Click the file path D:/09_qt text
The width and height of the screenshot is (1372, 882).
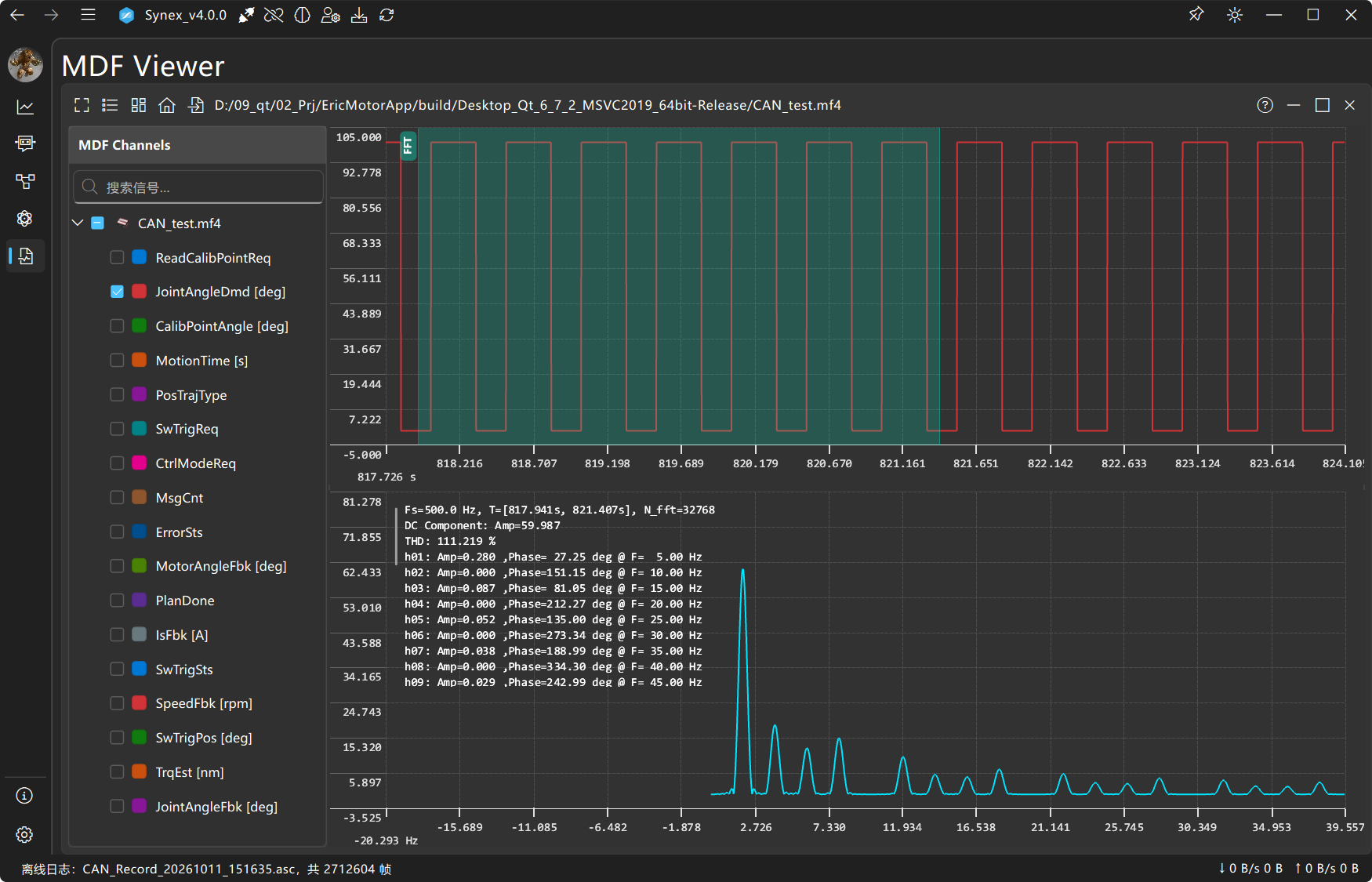click(528, 105)
